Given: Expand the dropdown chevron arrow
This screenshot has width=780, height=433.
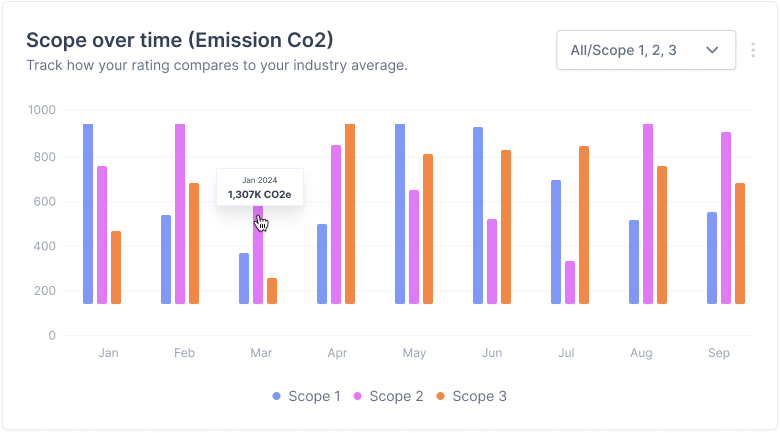Looking at the screenshot, I should point(713,50).
